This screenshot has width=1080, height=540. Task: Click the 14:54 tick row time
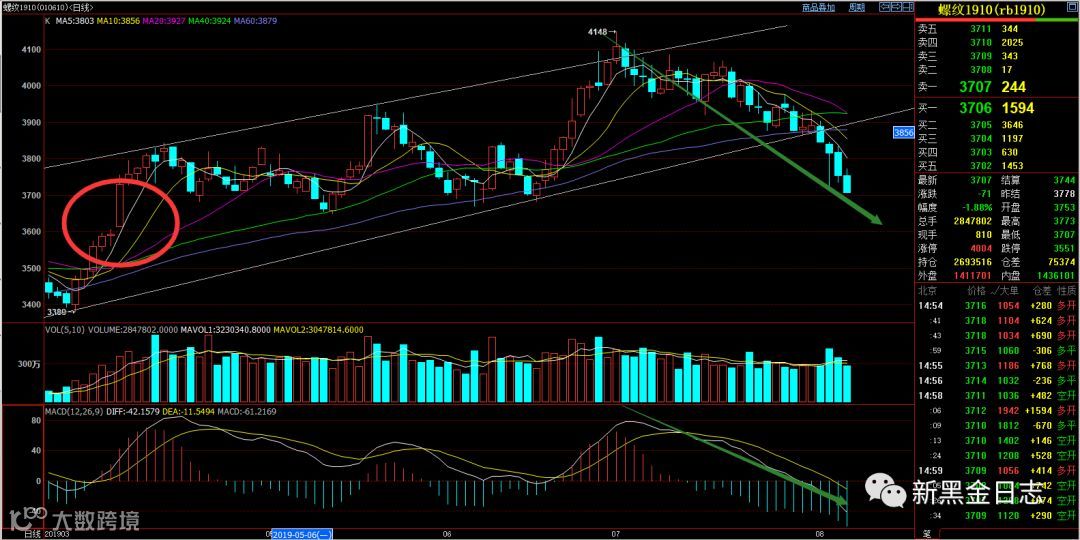tap(930, 305)
